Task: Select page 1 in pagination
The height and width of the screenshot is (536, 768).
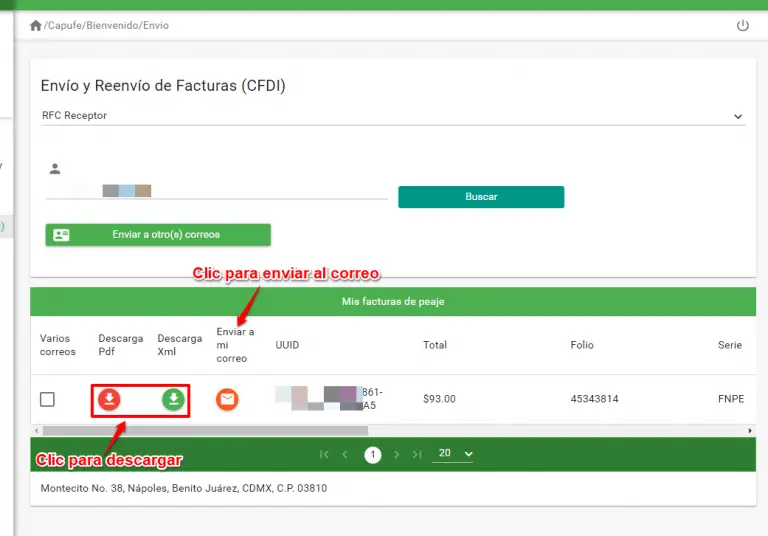Action: point(372,455)
